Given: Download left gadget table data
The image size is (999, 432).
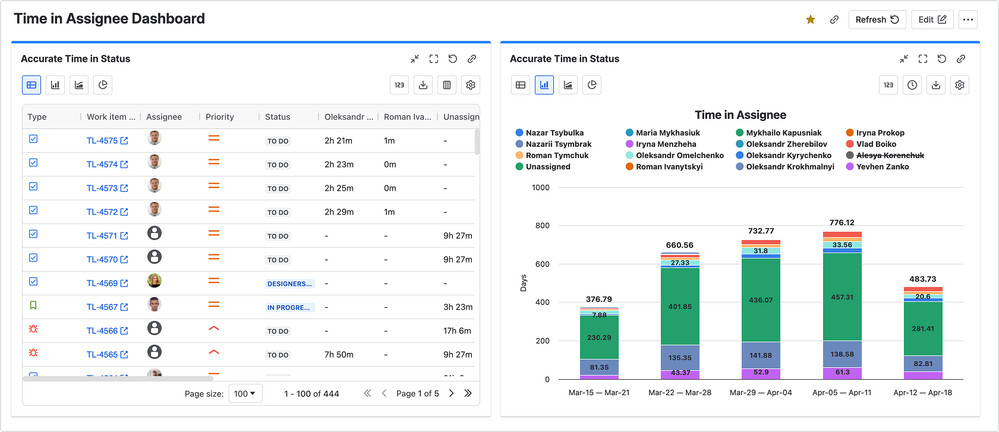Looking at the screenshot, I should point(423,85).
